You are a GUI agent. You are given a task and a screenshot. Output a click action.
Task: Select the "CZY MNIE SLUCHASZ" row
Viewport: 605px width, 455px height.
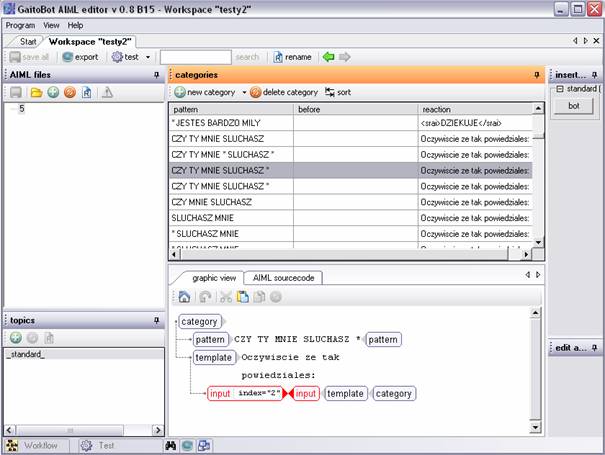351,202
